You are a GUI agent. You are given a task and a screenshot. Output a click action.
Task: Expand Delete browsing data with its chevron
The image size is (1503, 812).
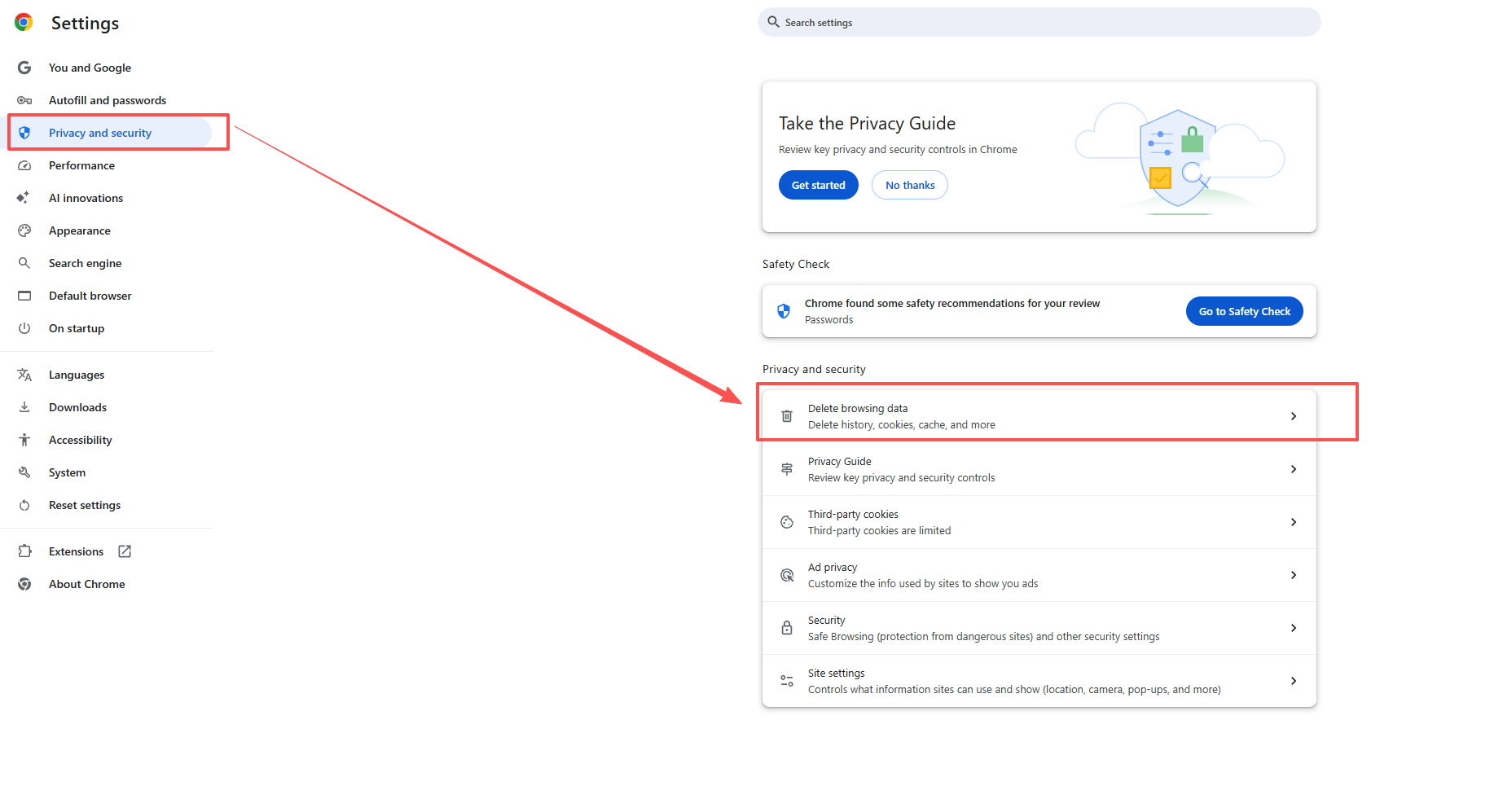click(1293, 416)
